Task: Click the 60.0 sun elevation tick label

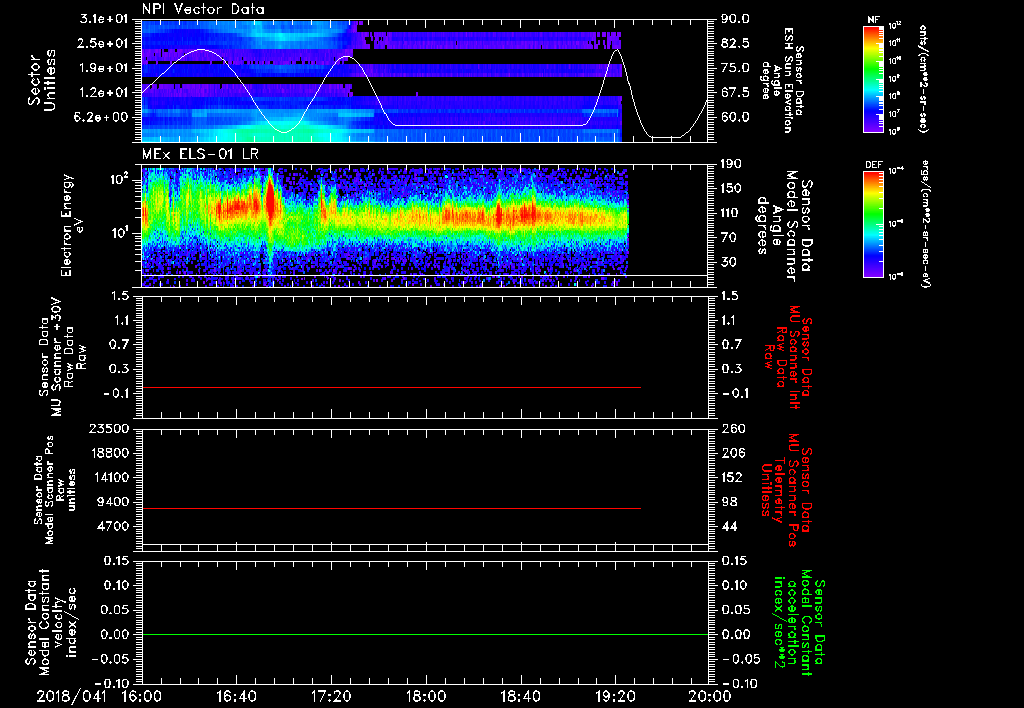Action: tap(735, 118)
